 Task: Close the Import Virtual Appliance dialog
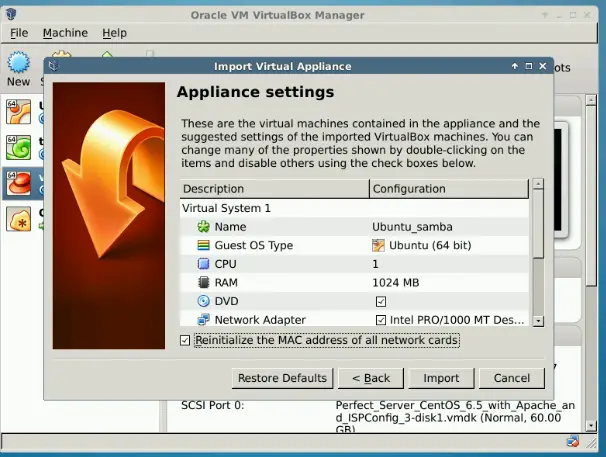click(x=543, y=66)
